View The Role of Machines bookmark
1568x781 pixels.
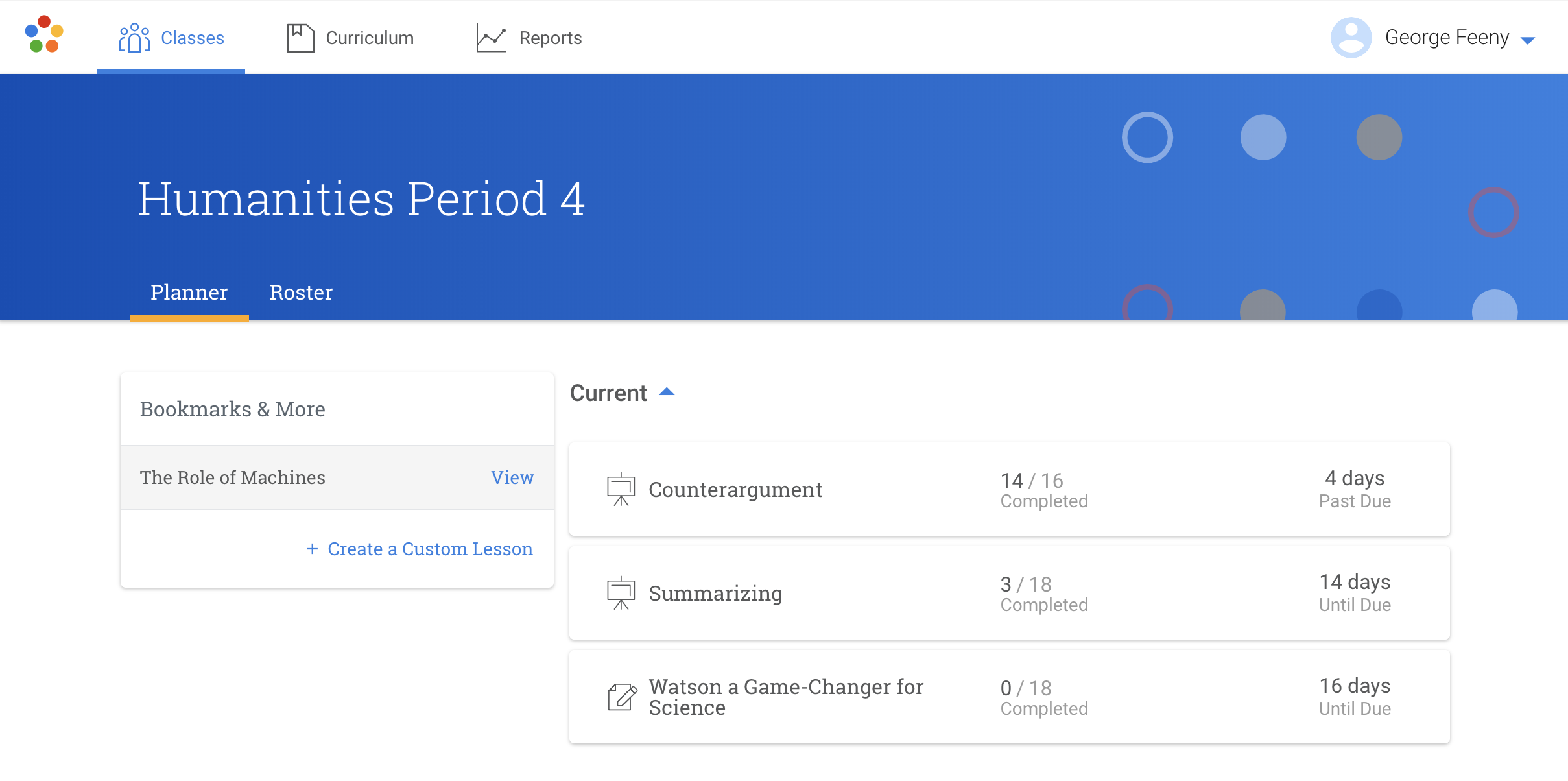[x=512, y=477]
